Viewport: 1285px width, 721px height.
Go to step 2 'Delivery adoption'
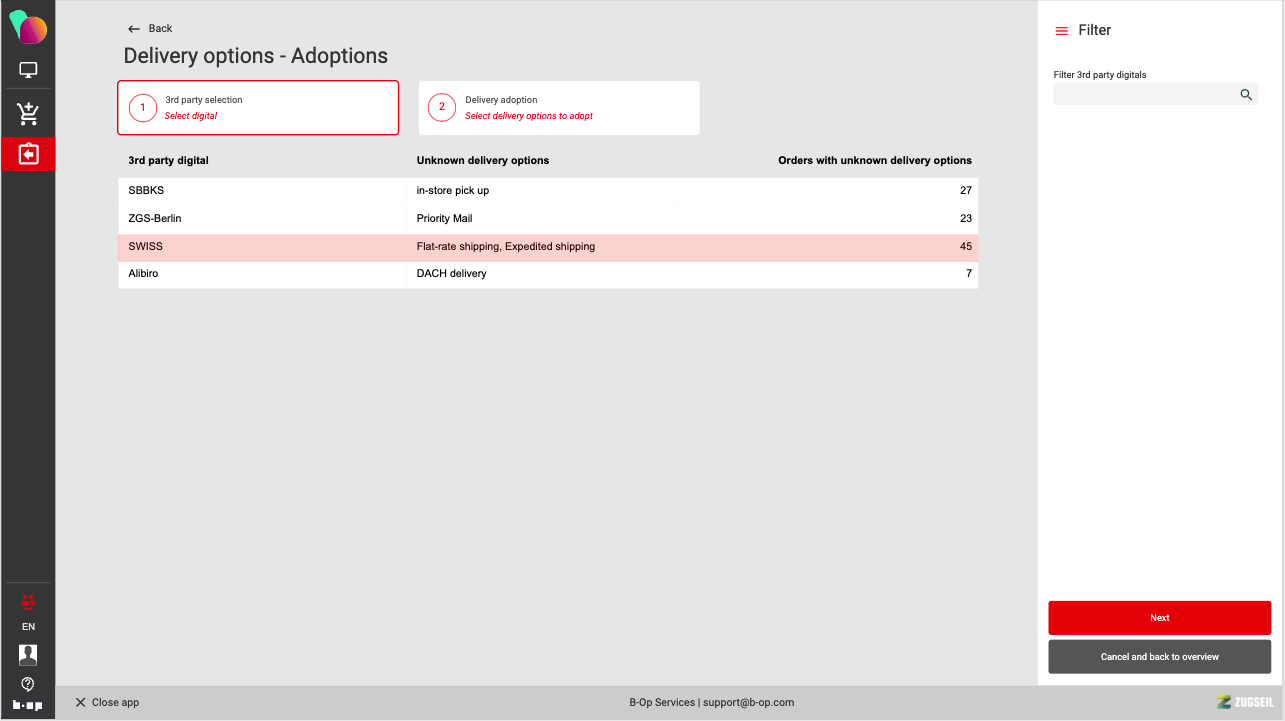558,107
